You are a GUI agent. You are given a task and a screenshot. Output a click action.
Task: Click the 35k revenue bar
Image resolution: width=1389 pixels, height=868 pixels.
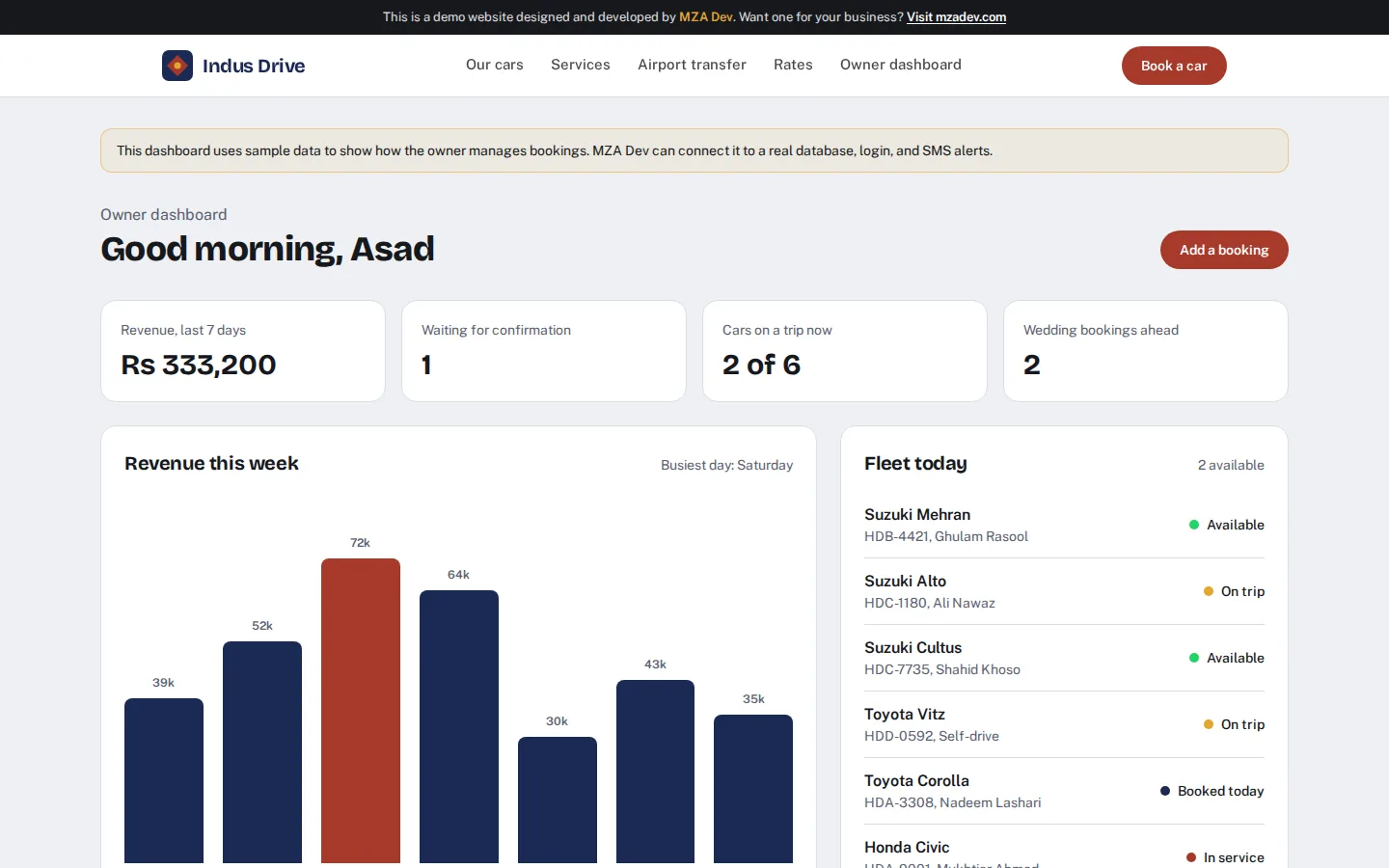click(753, 789)
